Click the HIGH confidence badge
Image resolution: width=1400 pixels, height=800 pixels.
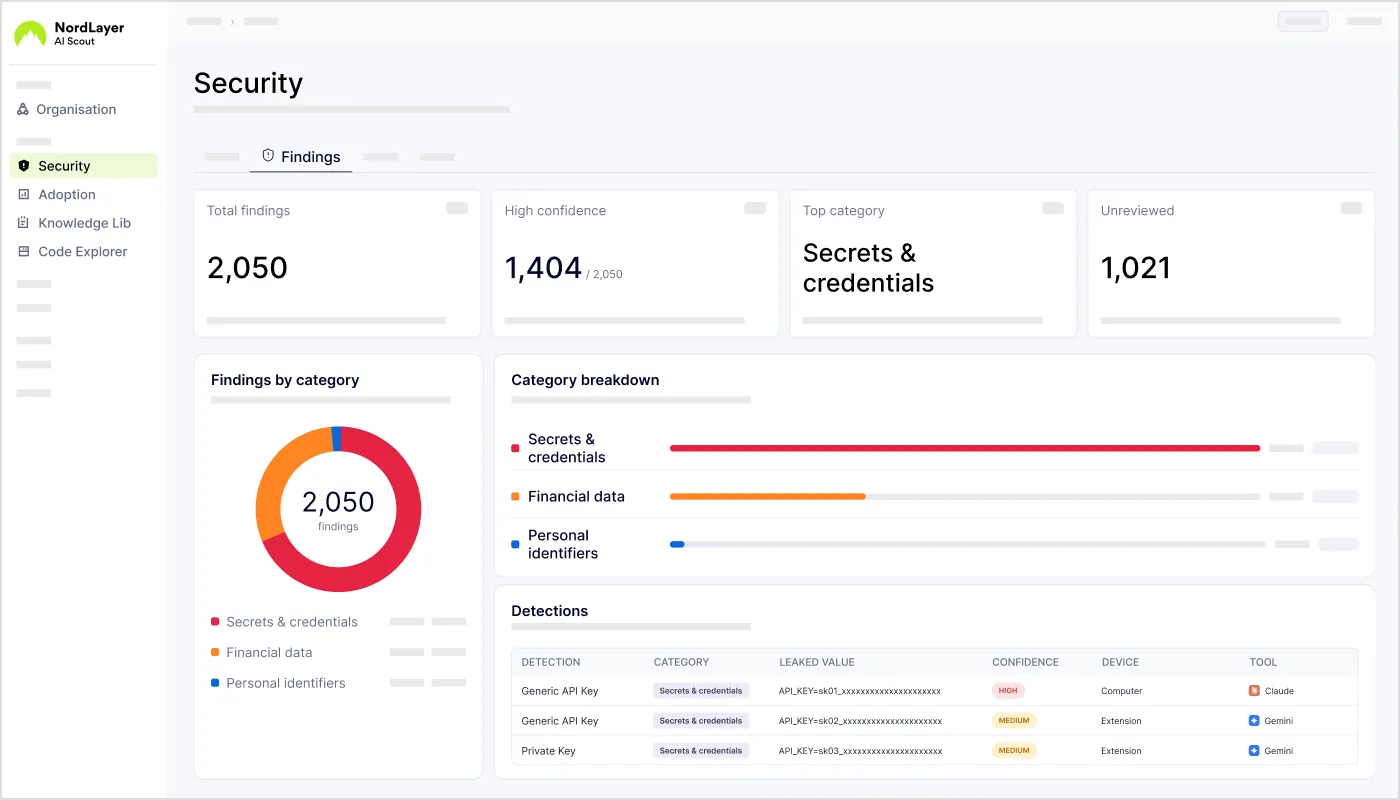point(1008,691)
